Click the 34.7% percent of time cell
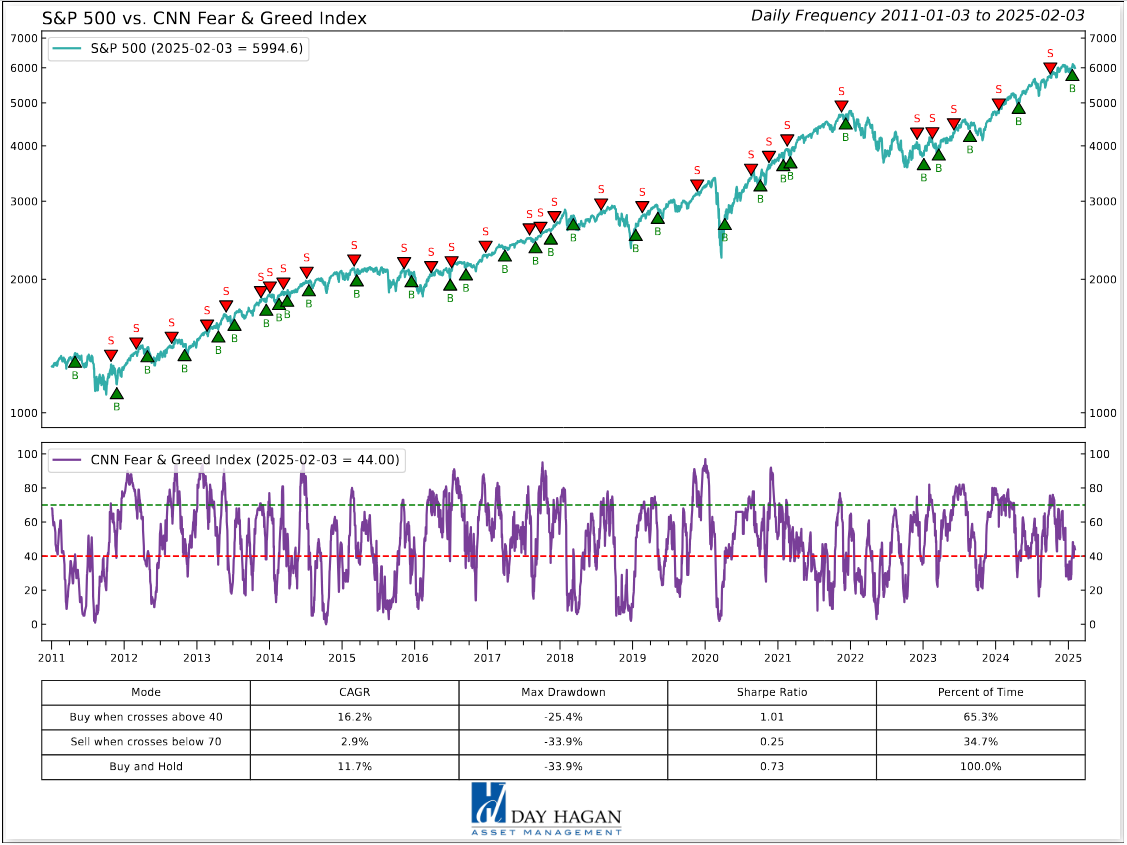This screenshot has width=1127, height=845. click(x=980, y=742)
